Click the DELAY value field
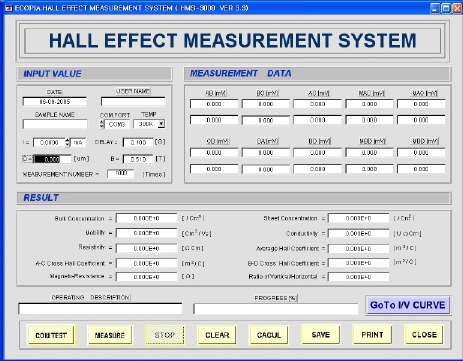This screenshot has width=463, height=361. pyautogui.click(x=138, y=143)
